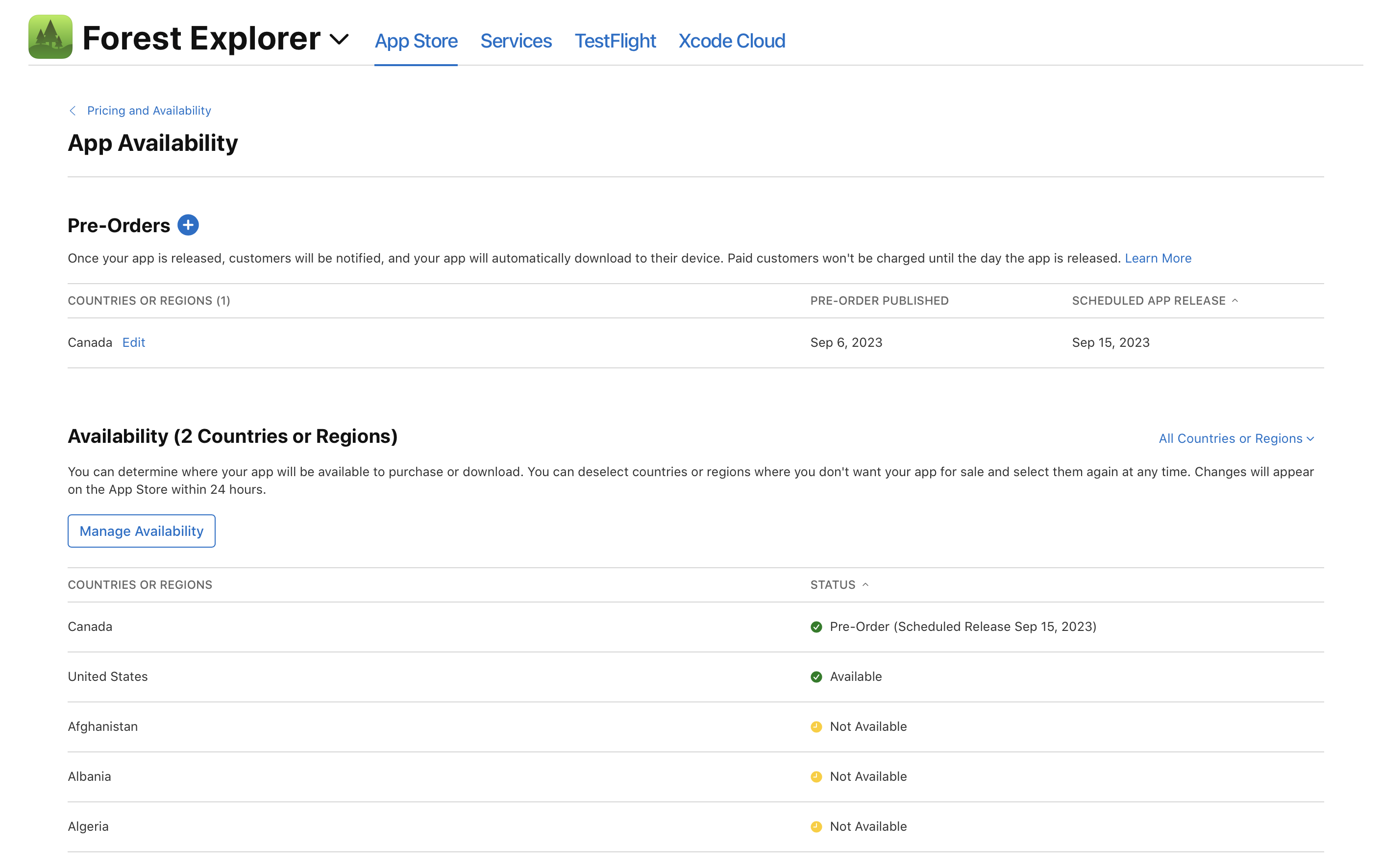This screenshot has height=868, width=1381.
Task: Open the TestFlight tab
Action: (x=615, y=41)
